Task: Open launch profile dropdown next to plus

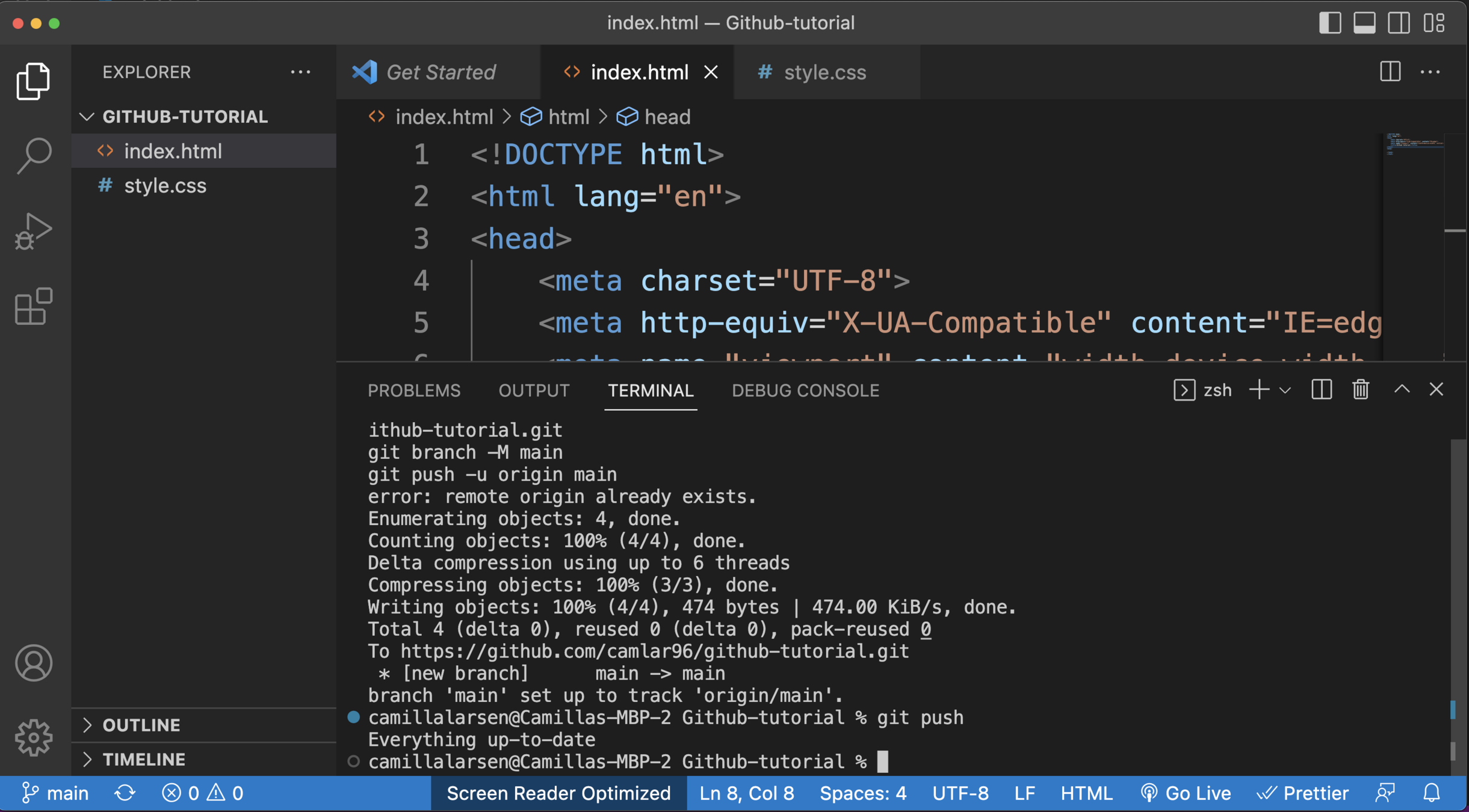Action: tap(1285, 390)
